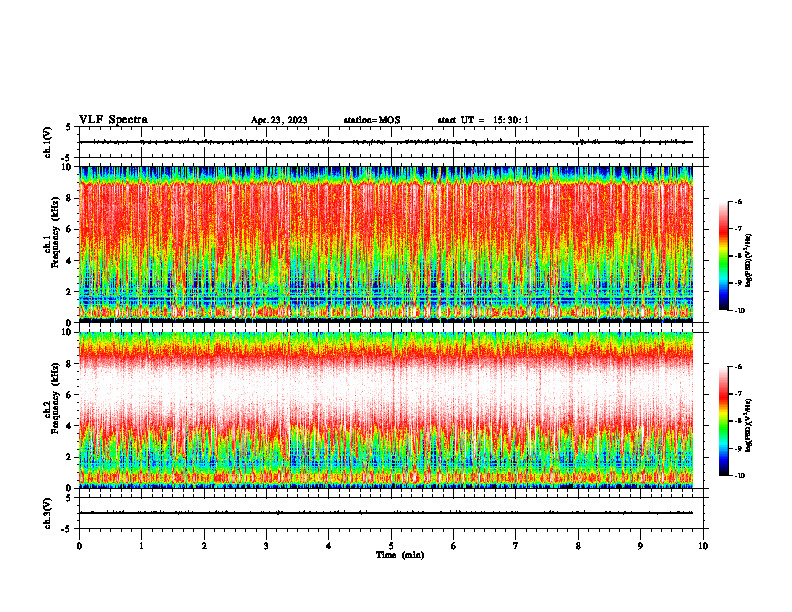
Task: Click the 'VLF Spectra' title text
Action: (113, 120)
